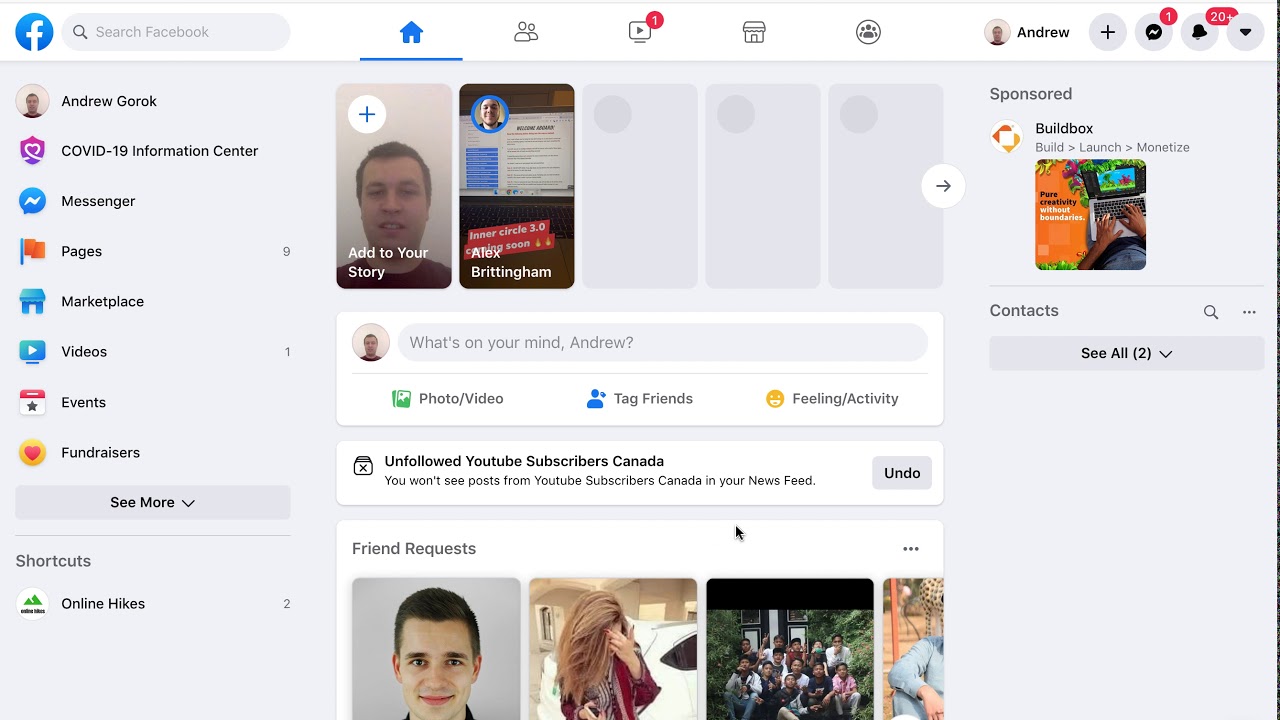Open Pages in the left sidebar
The width and height of the screenshot is (1280, 720).
click(x=153, y=251)
